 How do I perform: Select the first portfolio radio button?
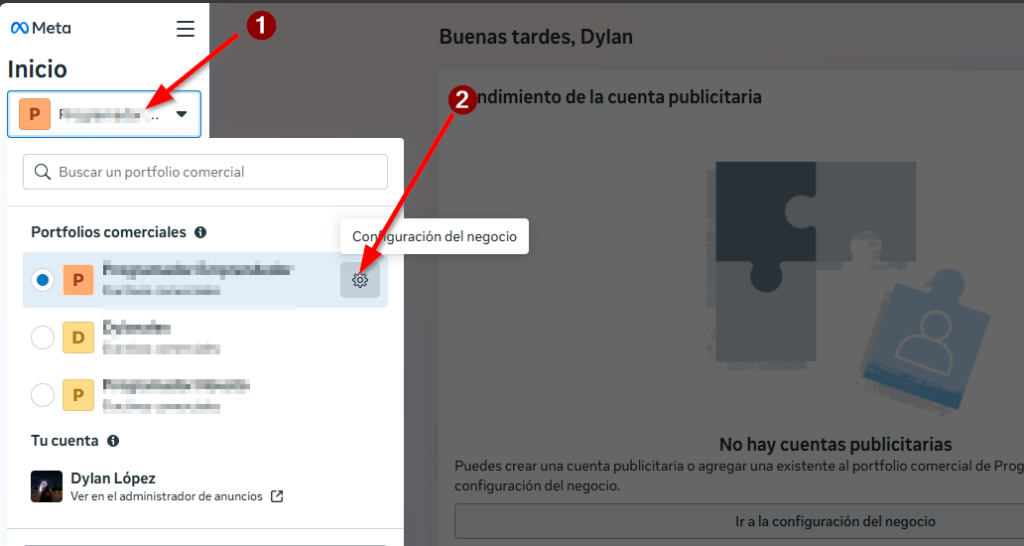point(42,280)
